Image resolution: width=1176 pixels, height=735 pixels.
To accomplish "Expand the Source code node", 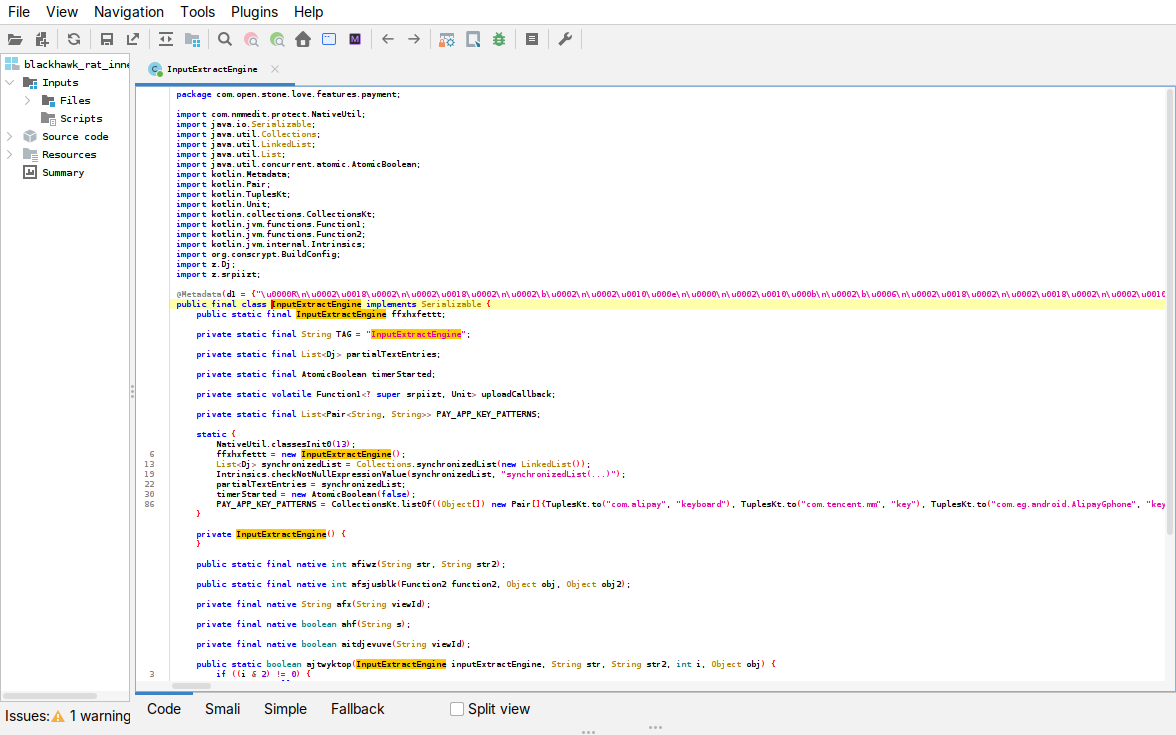I will pyautogui.click(x=10, y=136).
